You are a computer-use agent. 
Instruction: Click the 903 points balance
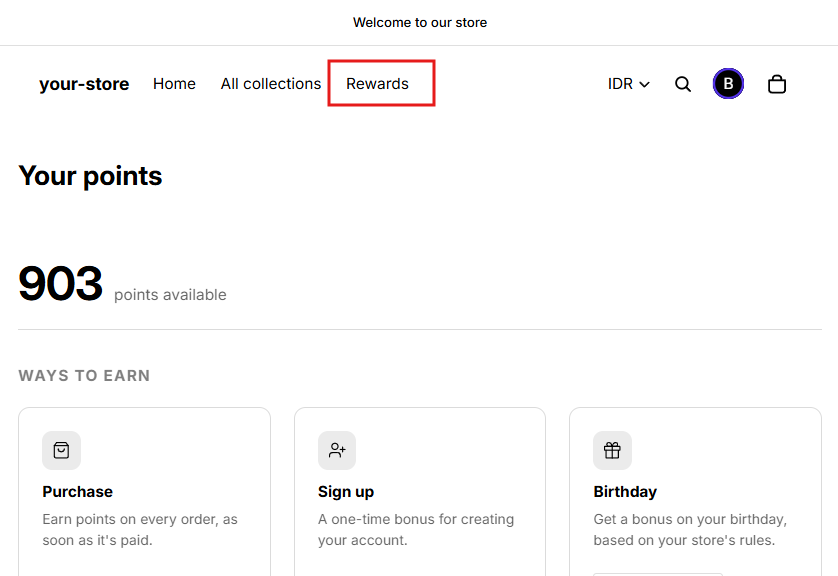point(60,283)
